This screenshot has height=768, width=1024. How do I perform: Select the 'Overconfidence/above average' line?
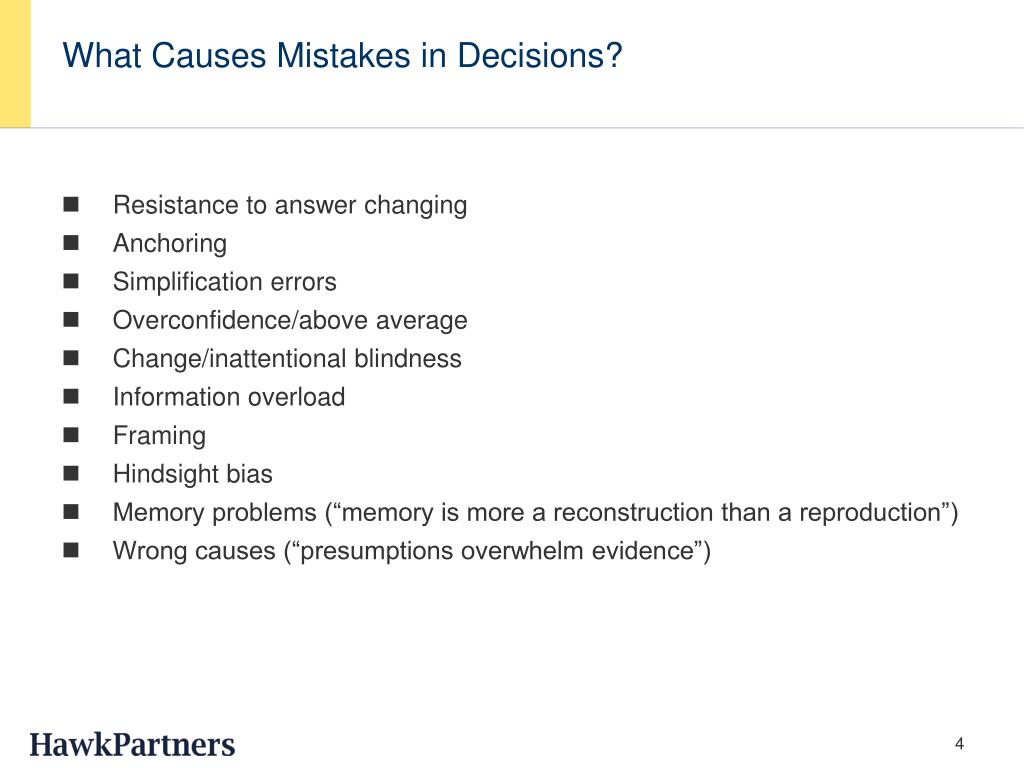(290, 320)
